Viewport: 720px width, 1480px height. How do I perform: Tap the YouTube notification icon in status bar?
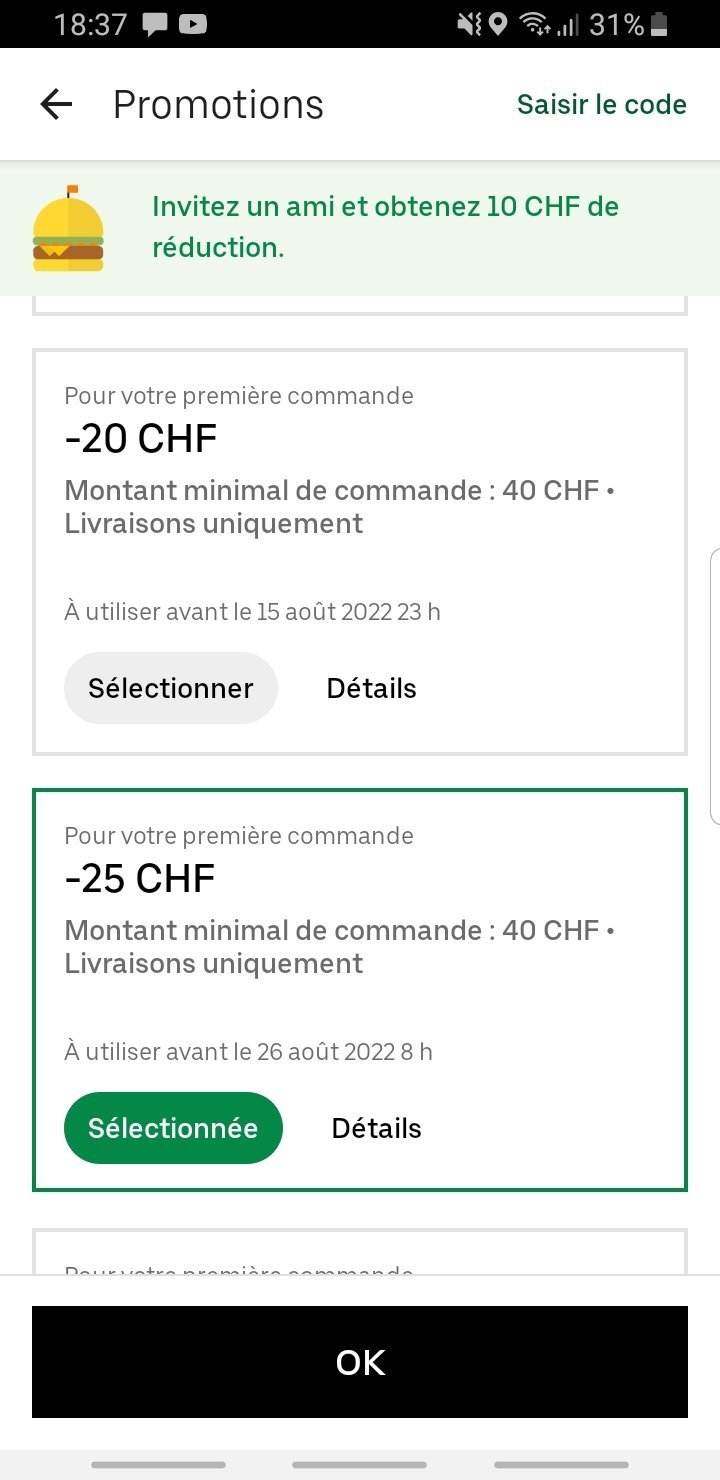click(192, 24)
